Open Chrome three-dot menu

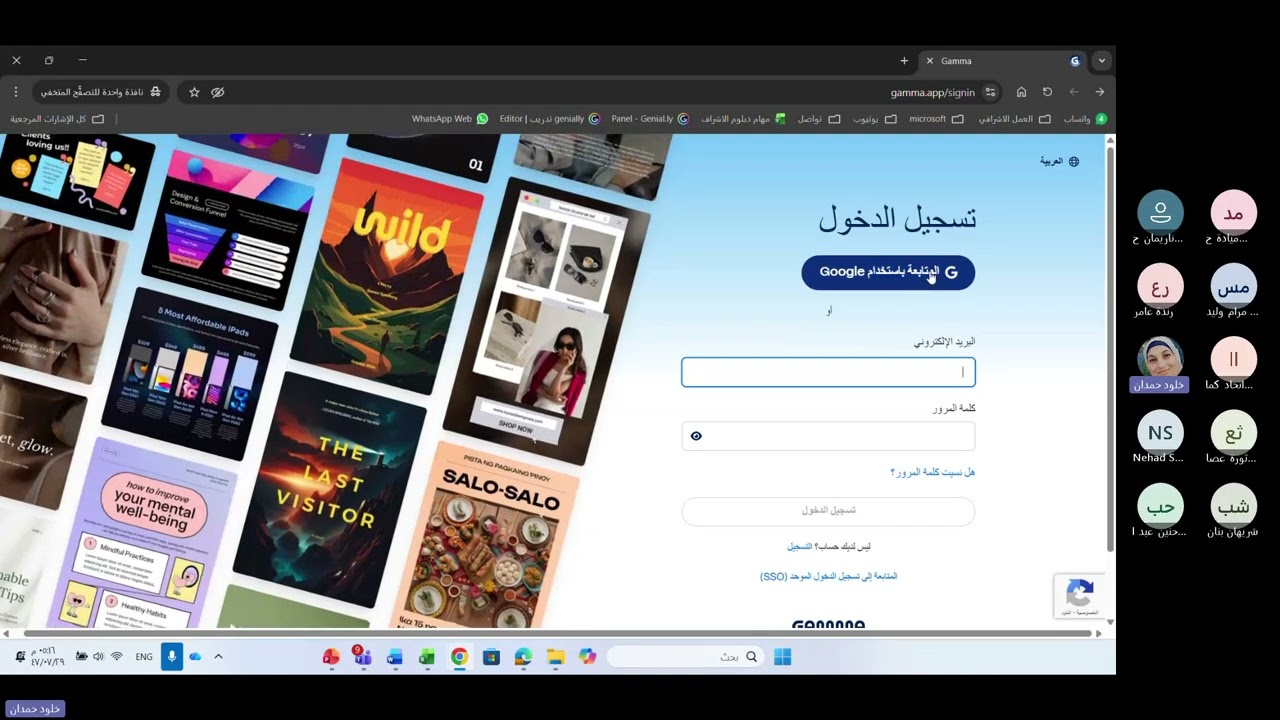coord(16,92)
